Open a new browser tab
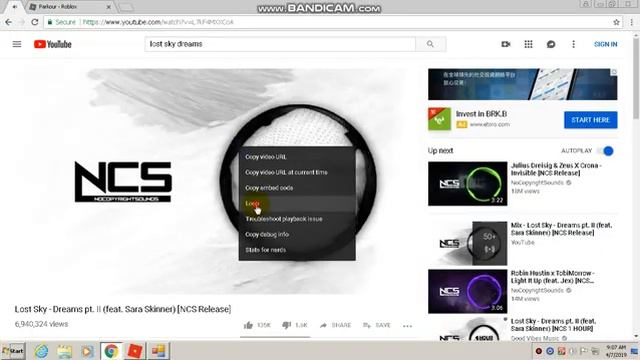 click(126, 7)
